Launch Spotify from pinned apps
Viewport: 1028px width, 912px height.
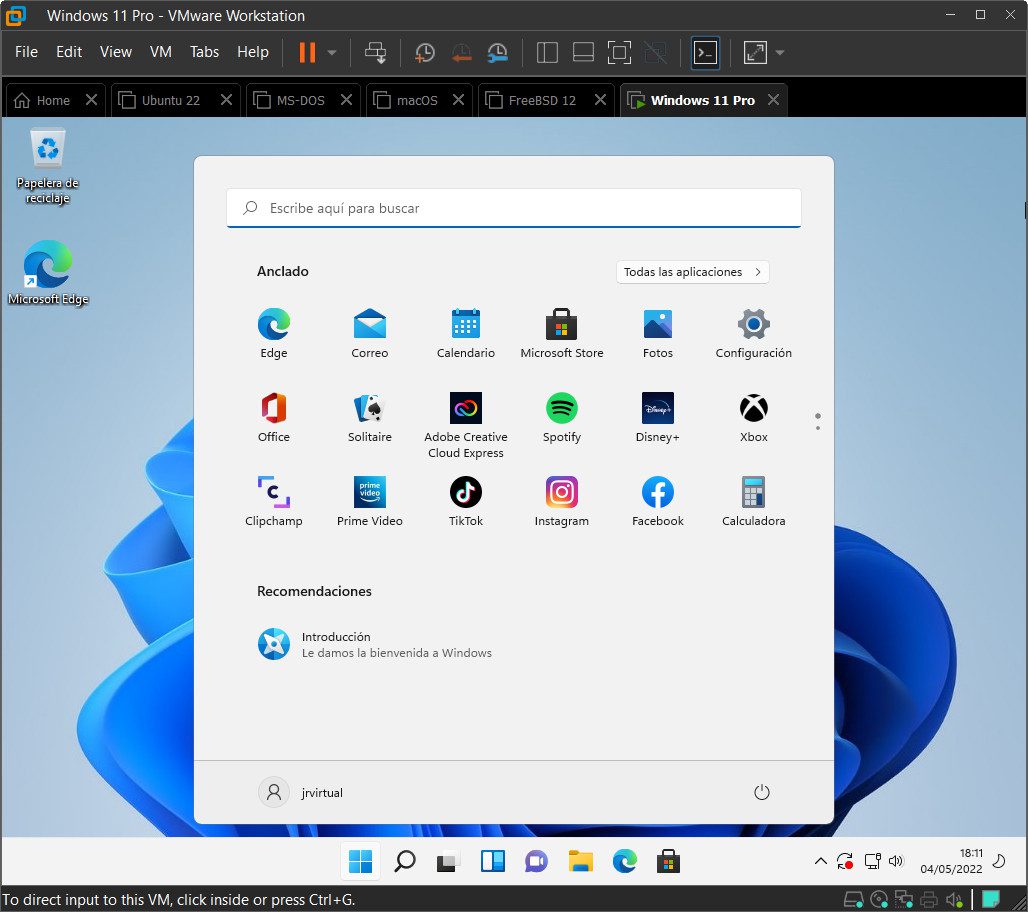(x=562, y=418)
